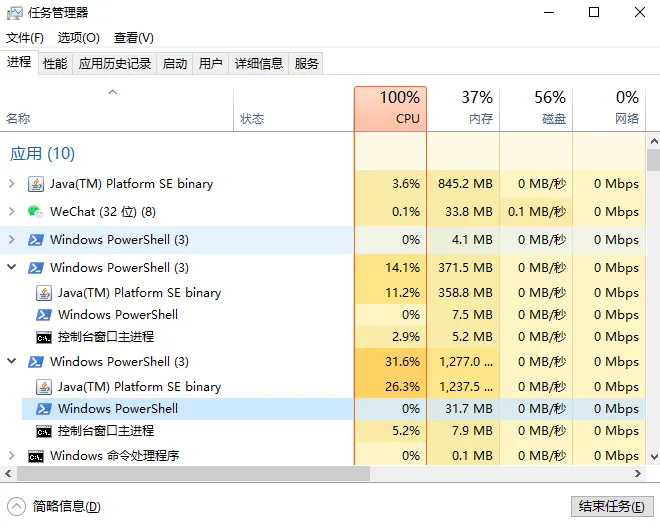Click the 简略信息 circled up-arrow icon
Viewport: 660px width, 530px height.
pyautogui.click(x=17, y=506)
